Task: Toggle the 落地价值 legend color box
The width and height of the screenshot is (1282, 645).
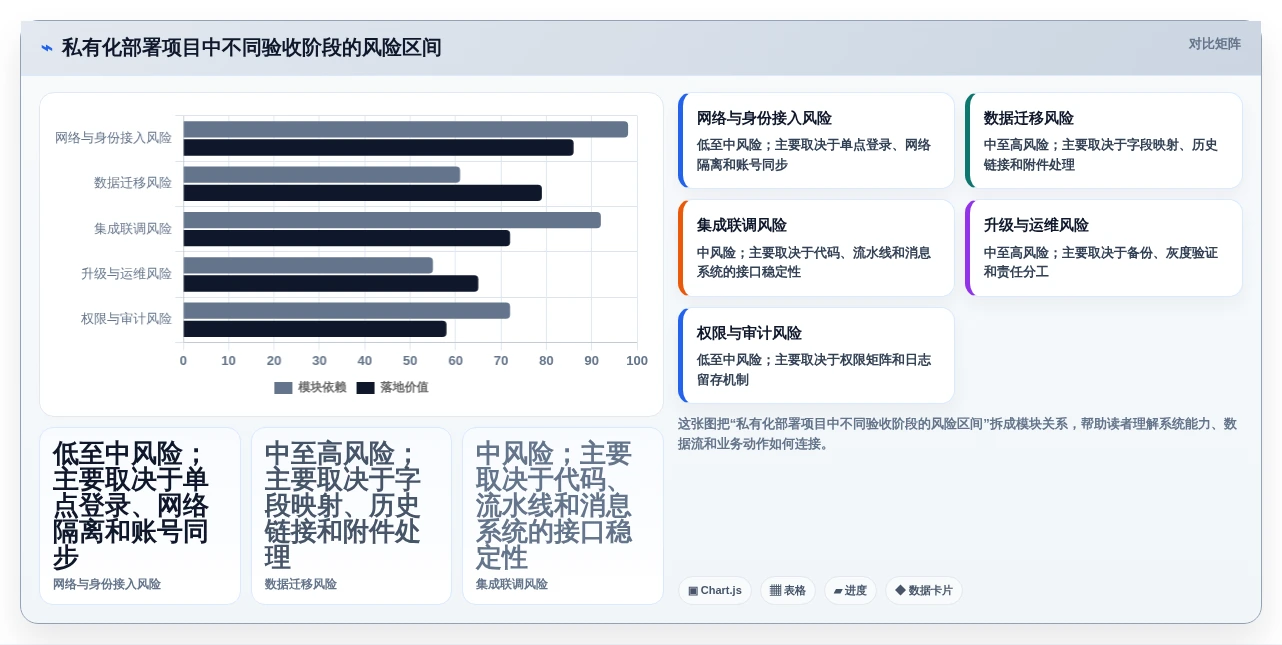Action: click(x=365, y=388)
